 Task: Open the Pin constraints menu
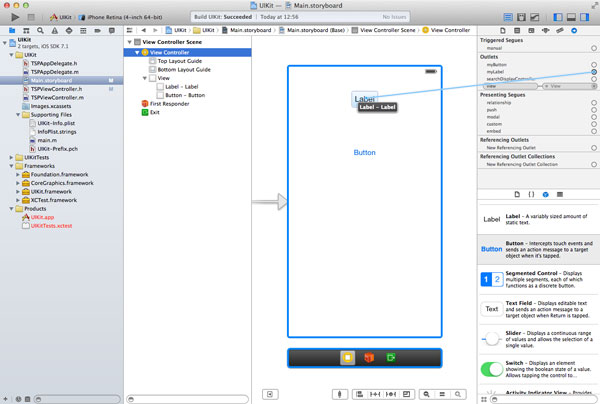click(x=375, y=394)
